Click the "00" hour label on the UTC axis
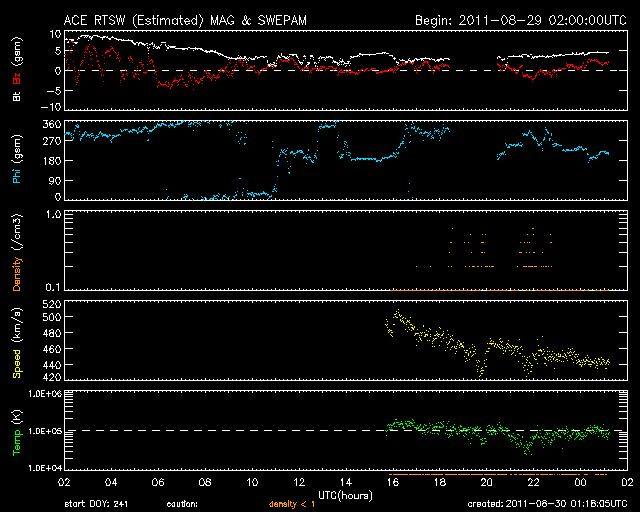640x512 pixels. (x=580, y=482)
